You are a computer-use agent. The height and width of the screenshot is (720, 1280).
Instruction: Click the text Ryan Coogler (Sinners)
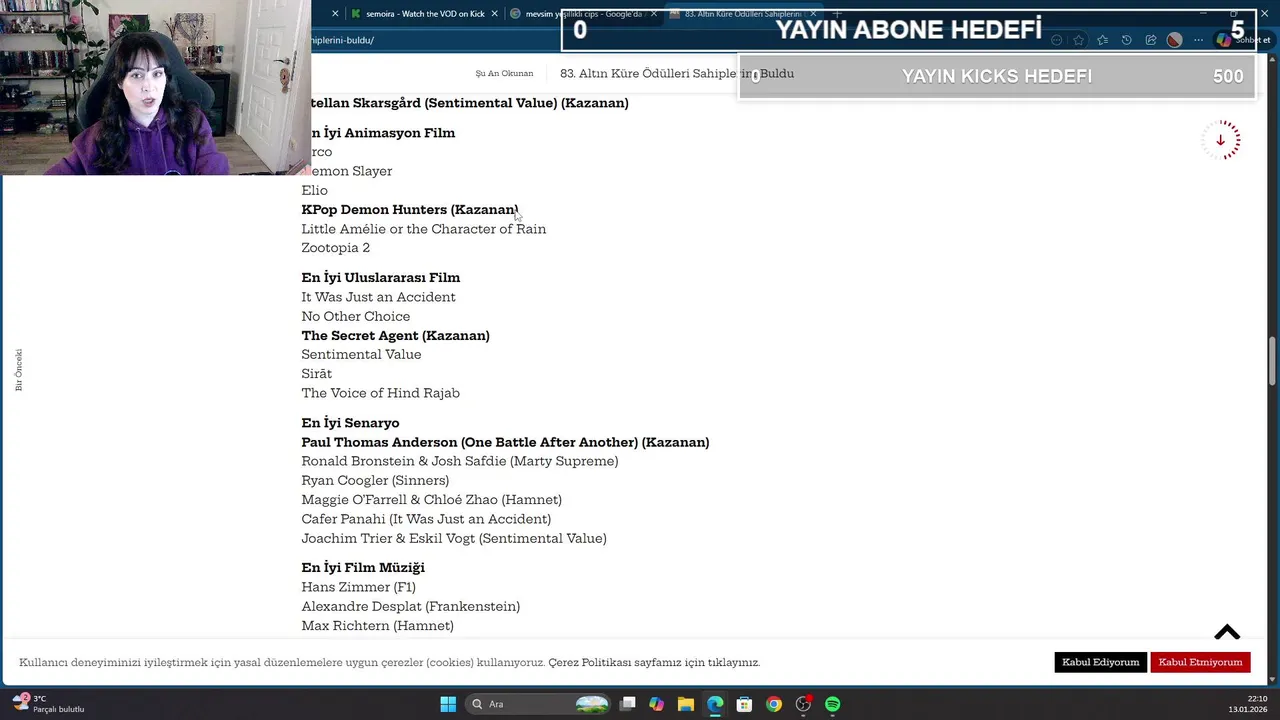[x=376, y=480]
